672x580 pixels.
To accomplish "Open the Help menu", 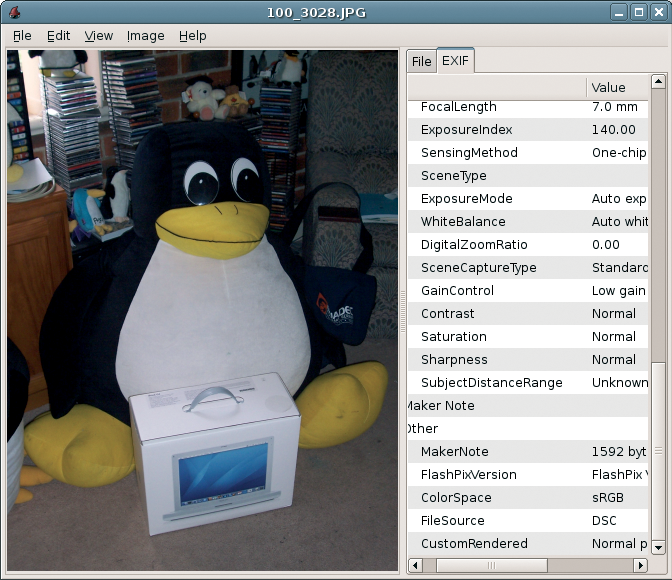I will coord(192,36).
